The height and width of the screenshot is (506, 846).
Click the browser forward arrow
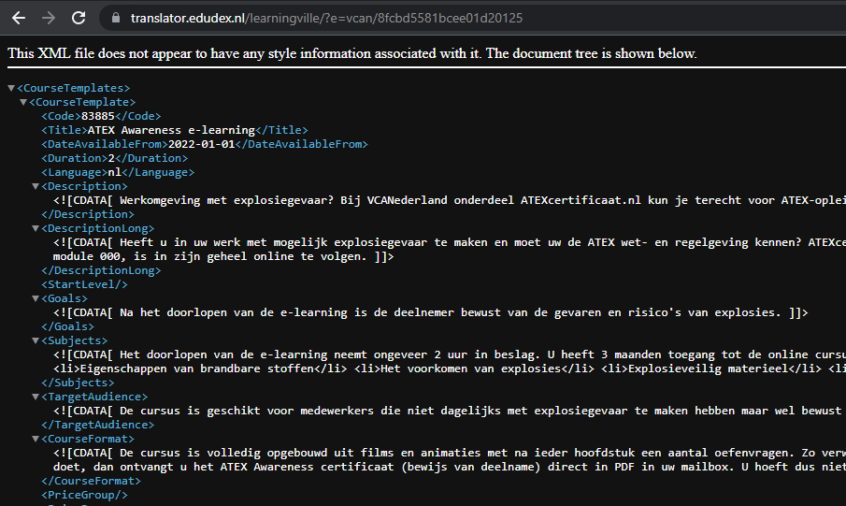pos(49,18)
